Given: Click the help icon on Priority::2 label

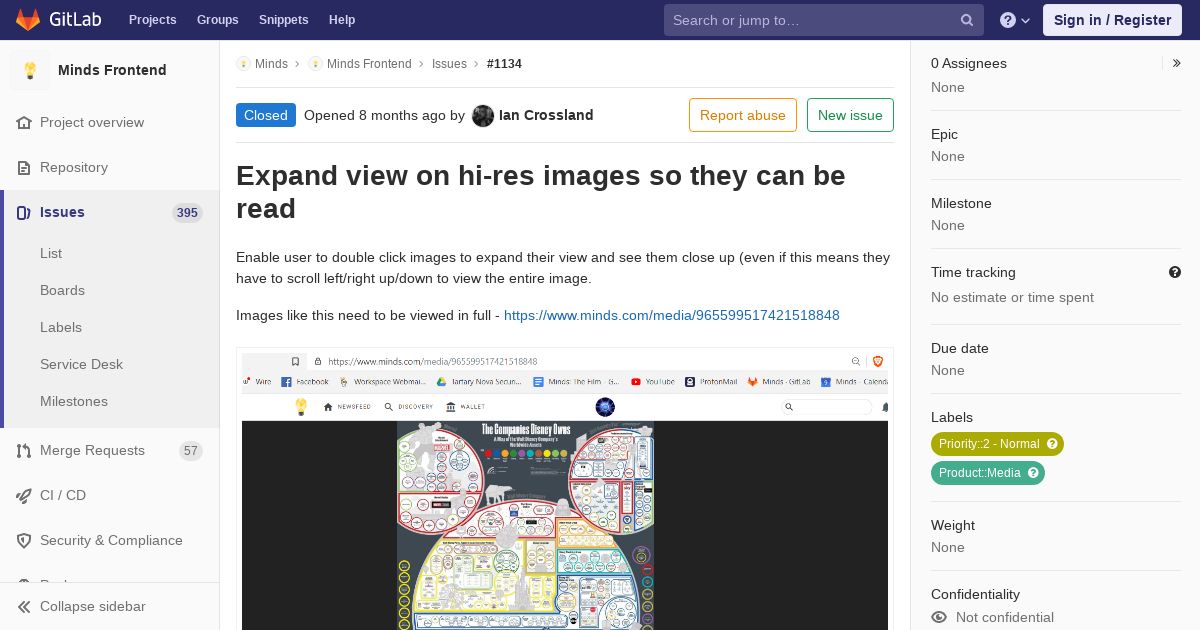Looking at the screenshot, I should click(x=1052, y=444).
